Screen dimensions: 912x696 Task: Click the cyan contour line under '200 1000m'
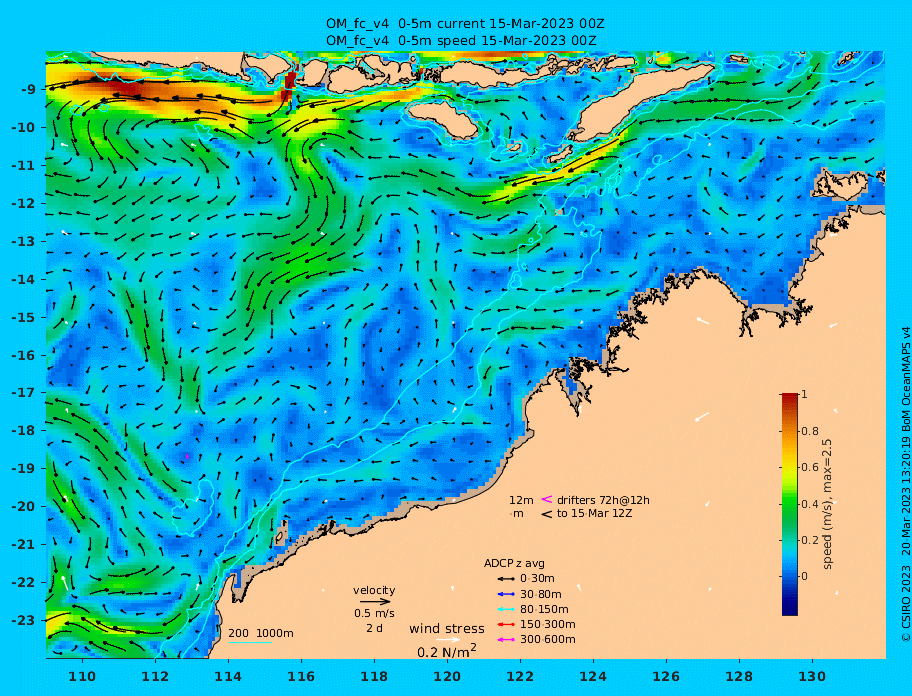[250, 643]
